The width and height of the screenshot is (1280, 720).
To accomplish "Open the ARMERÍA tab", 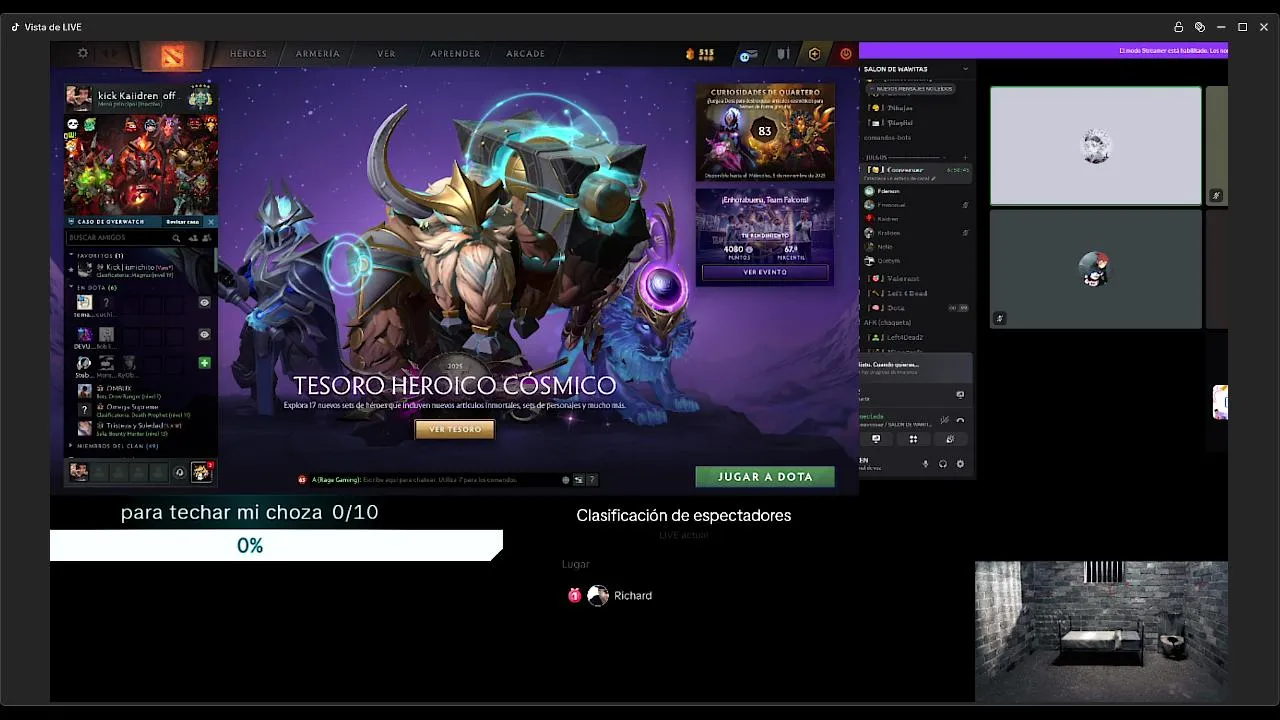I will (318, 54).
